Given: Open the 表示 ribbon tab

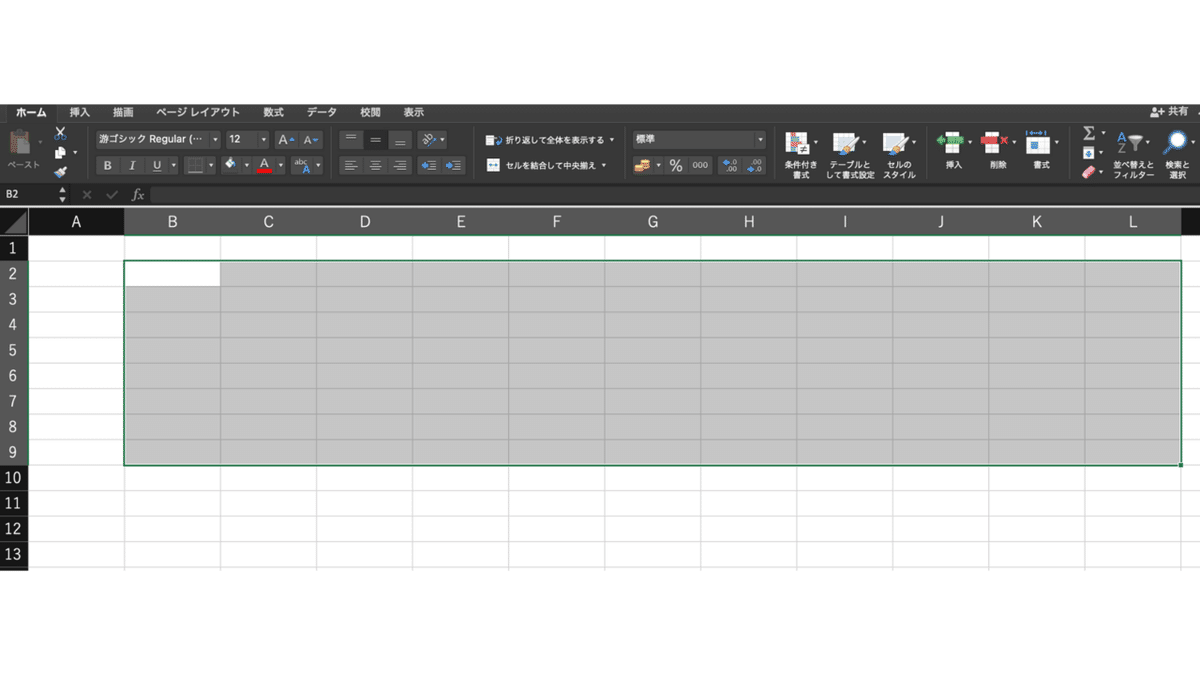Looking at the screenshot, I should pos(413,112).
